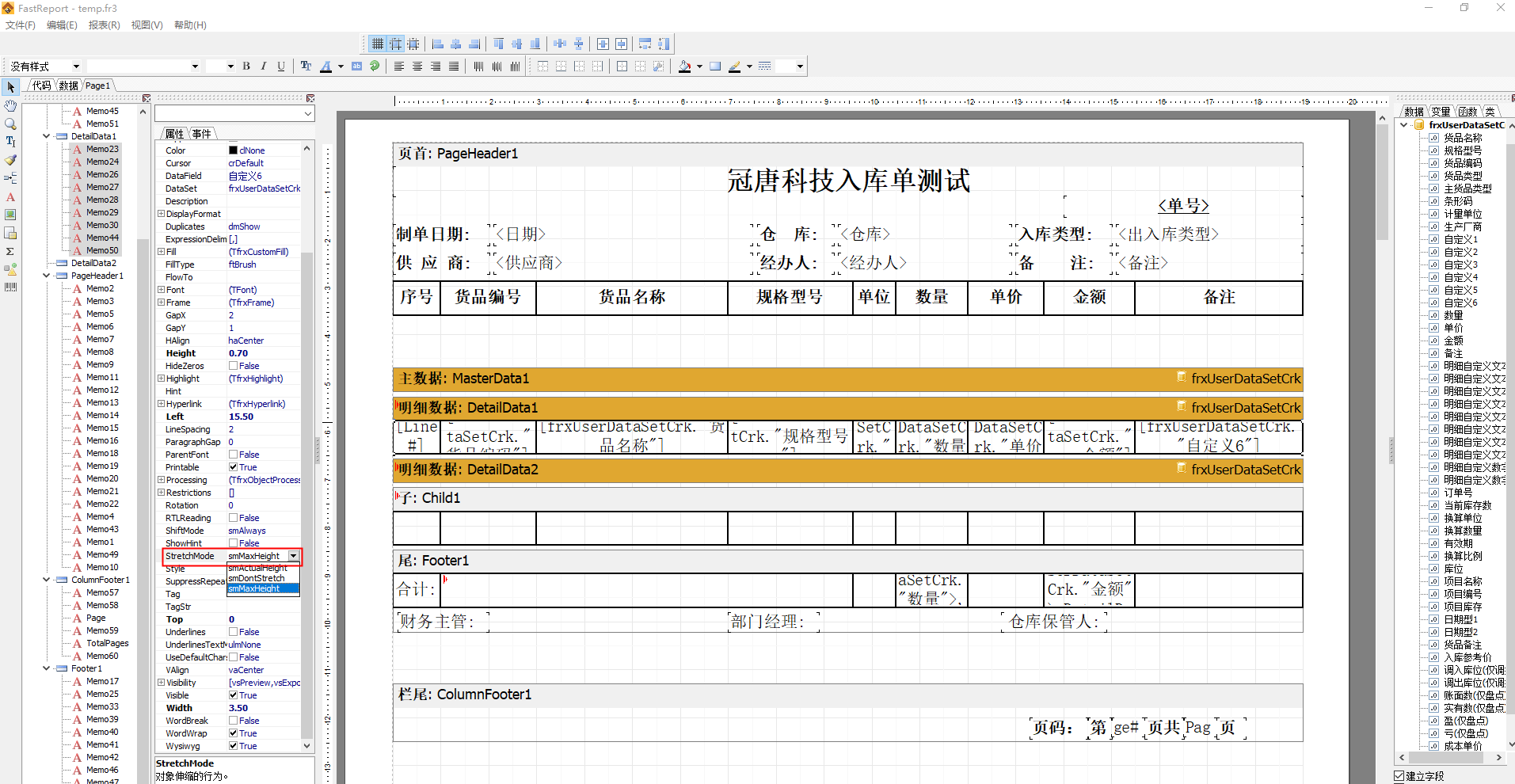Enable WordBreak checkbox
This screenshot has width=1515, height=784.
coord(233,721)
